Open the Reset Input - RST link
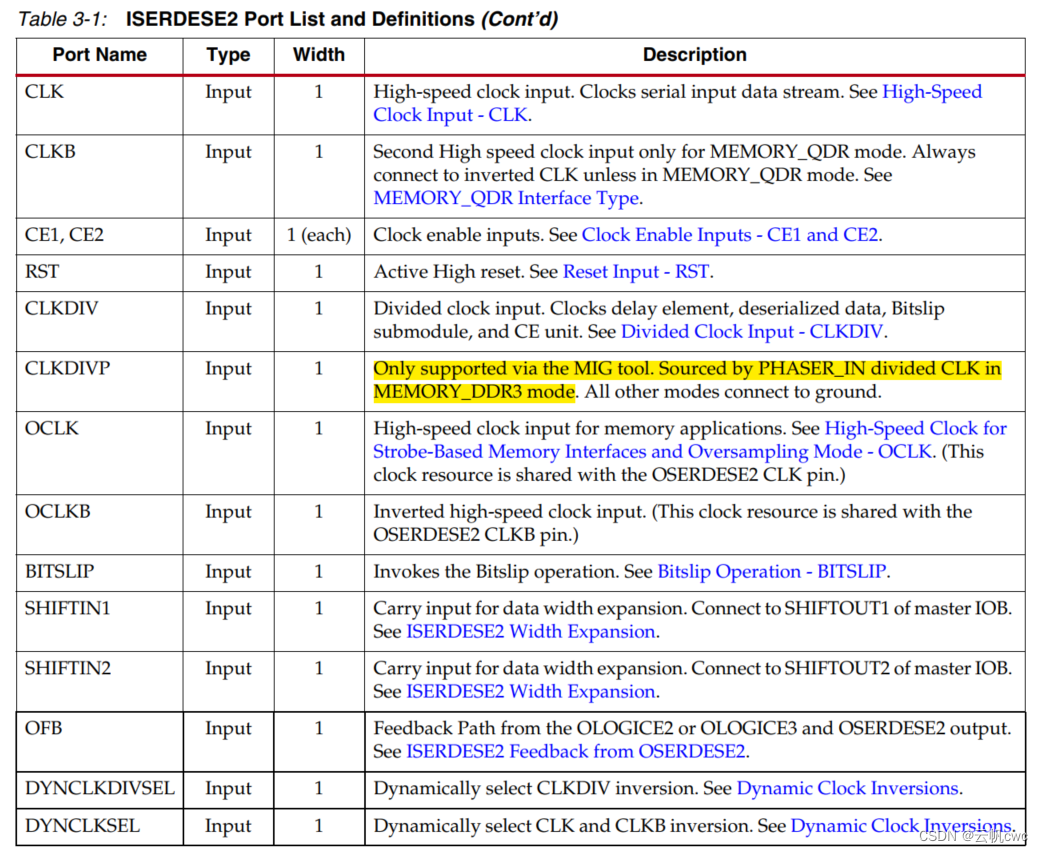This screenshot has height=852, width=1043. point(636,271)
